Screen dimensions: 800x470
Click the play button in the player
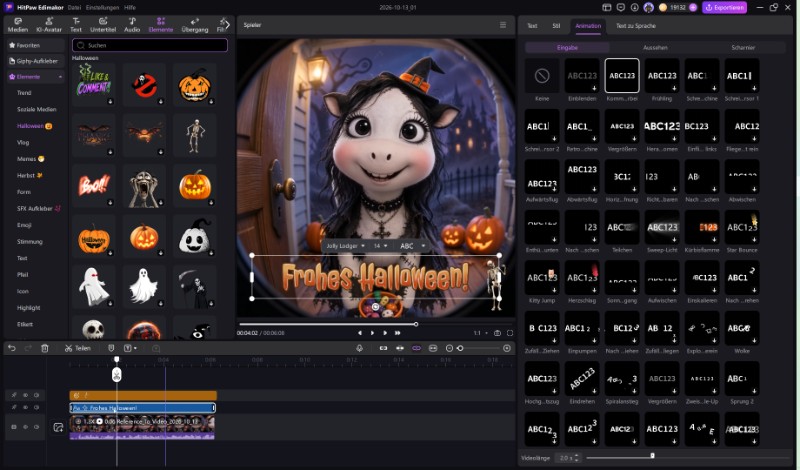click(372, 333)
